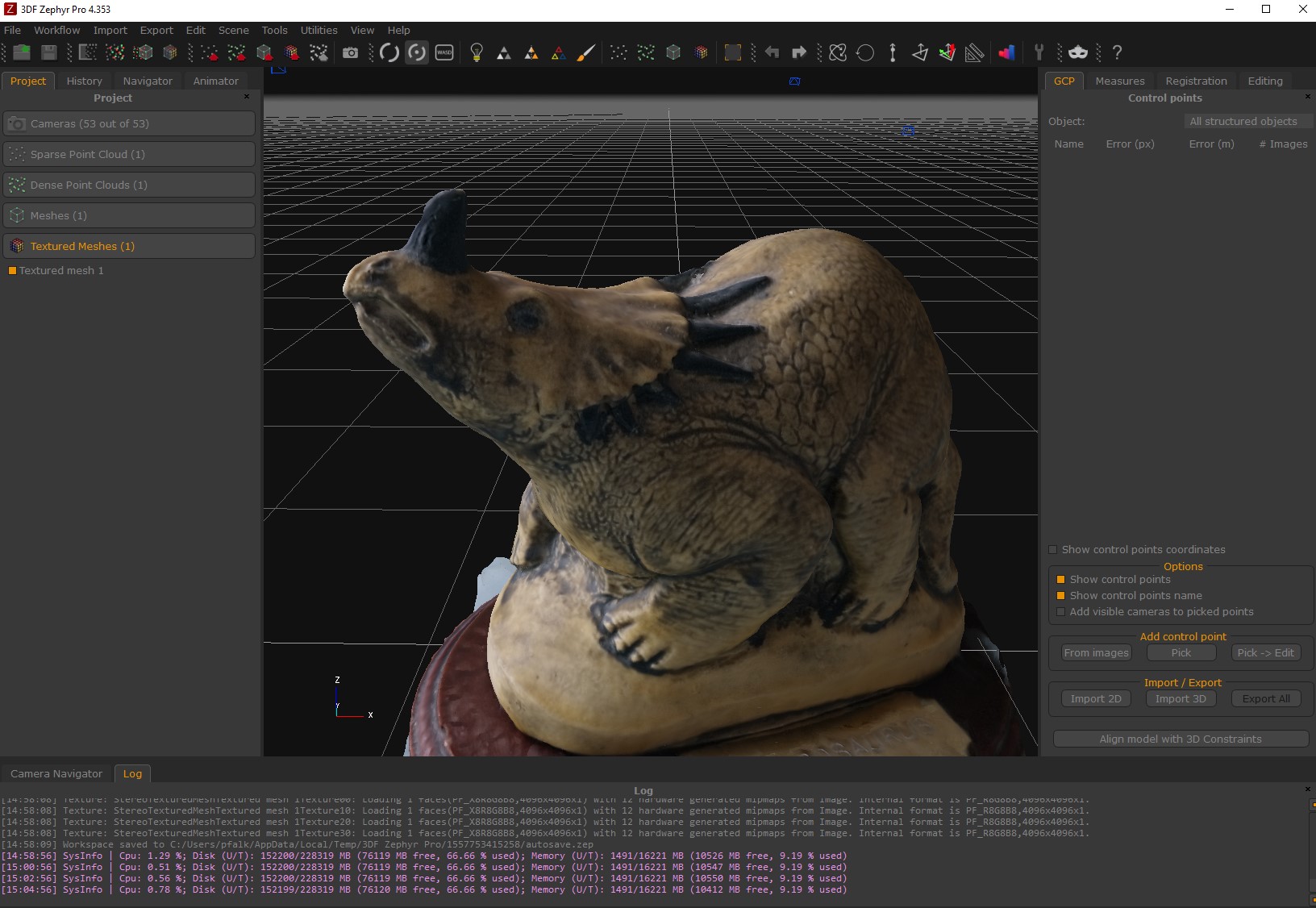This screenshot has width=1316, height=908.
Task: Open the wrench options icon
Action: pyautogui.click(x=1039, y=53)
